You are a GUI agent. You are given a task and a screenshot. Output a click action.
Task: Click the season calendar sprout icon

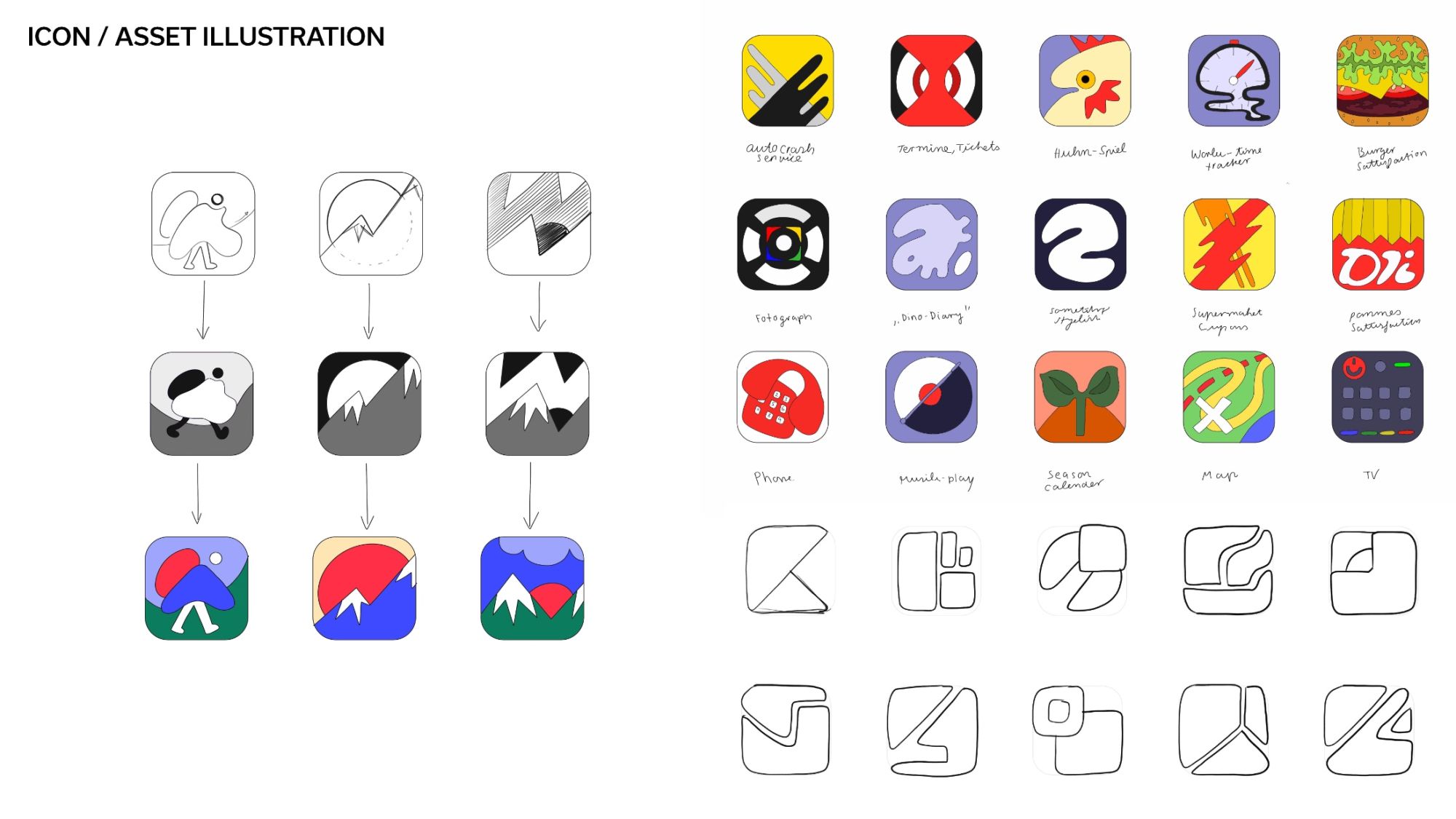tap(1080, 397)
